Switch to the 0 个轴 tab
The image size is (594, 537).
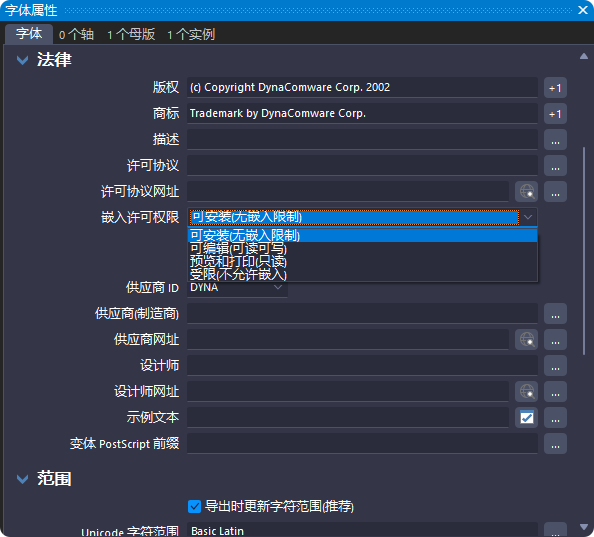pyautogui.click(x=76, y=35)
